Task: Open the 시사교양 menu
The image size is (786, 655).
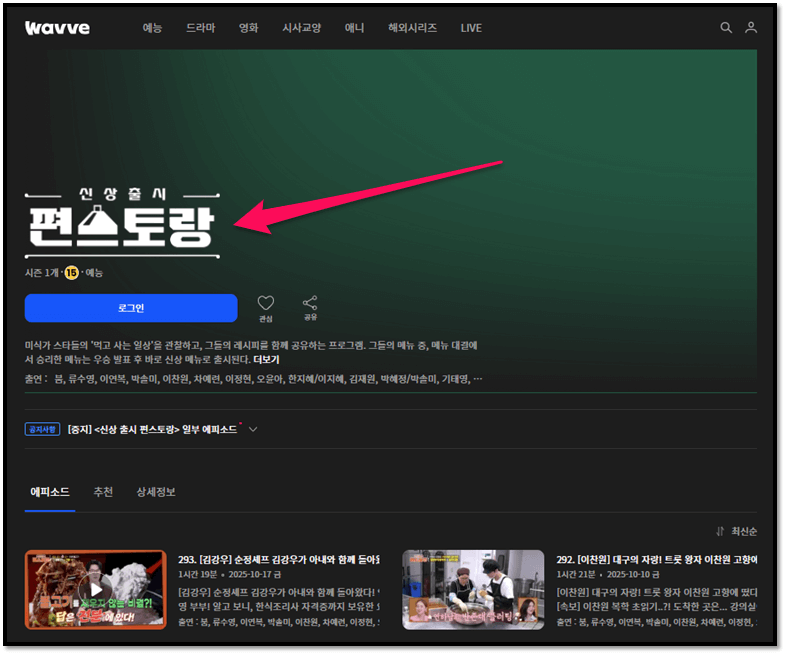Action: [x=301, y=28]
